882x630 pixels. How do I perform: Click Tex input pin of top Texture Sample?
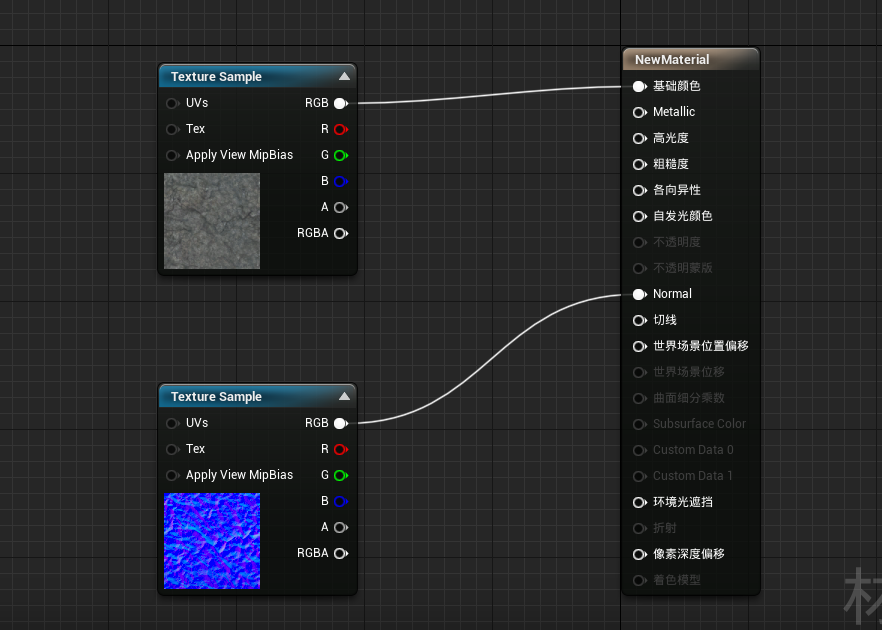click(x=172, y=129)
